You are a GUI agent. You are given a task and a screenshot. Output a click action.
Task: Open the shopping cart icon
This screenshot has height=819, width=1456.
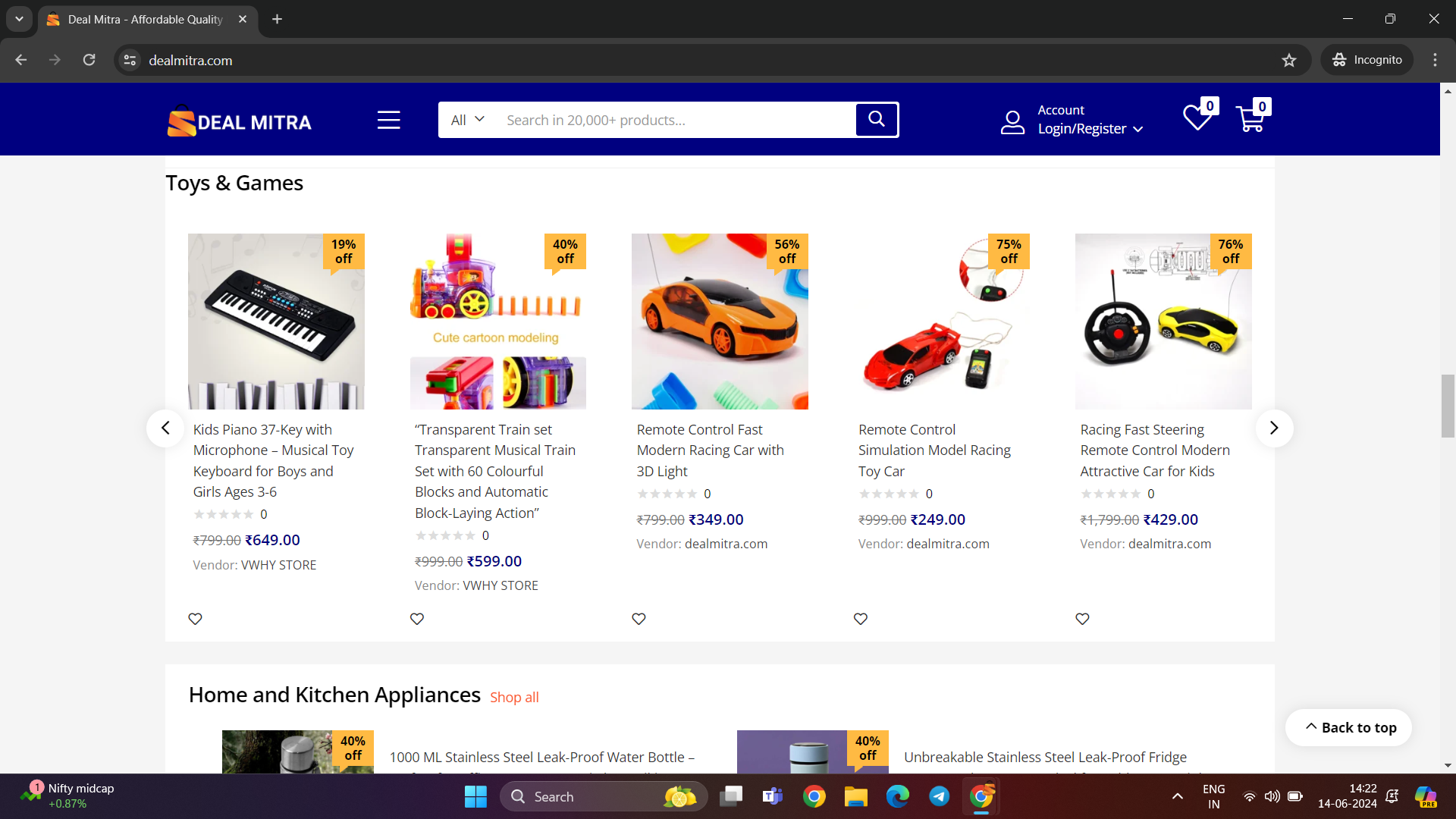(x=1250, y=119)
